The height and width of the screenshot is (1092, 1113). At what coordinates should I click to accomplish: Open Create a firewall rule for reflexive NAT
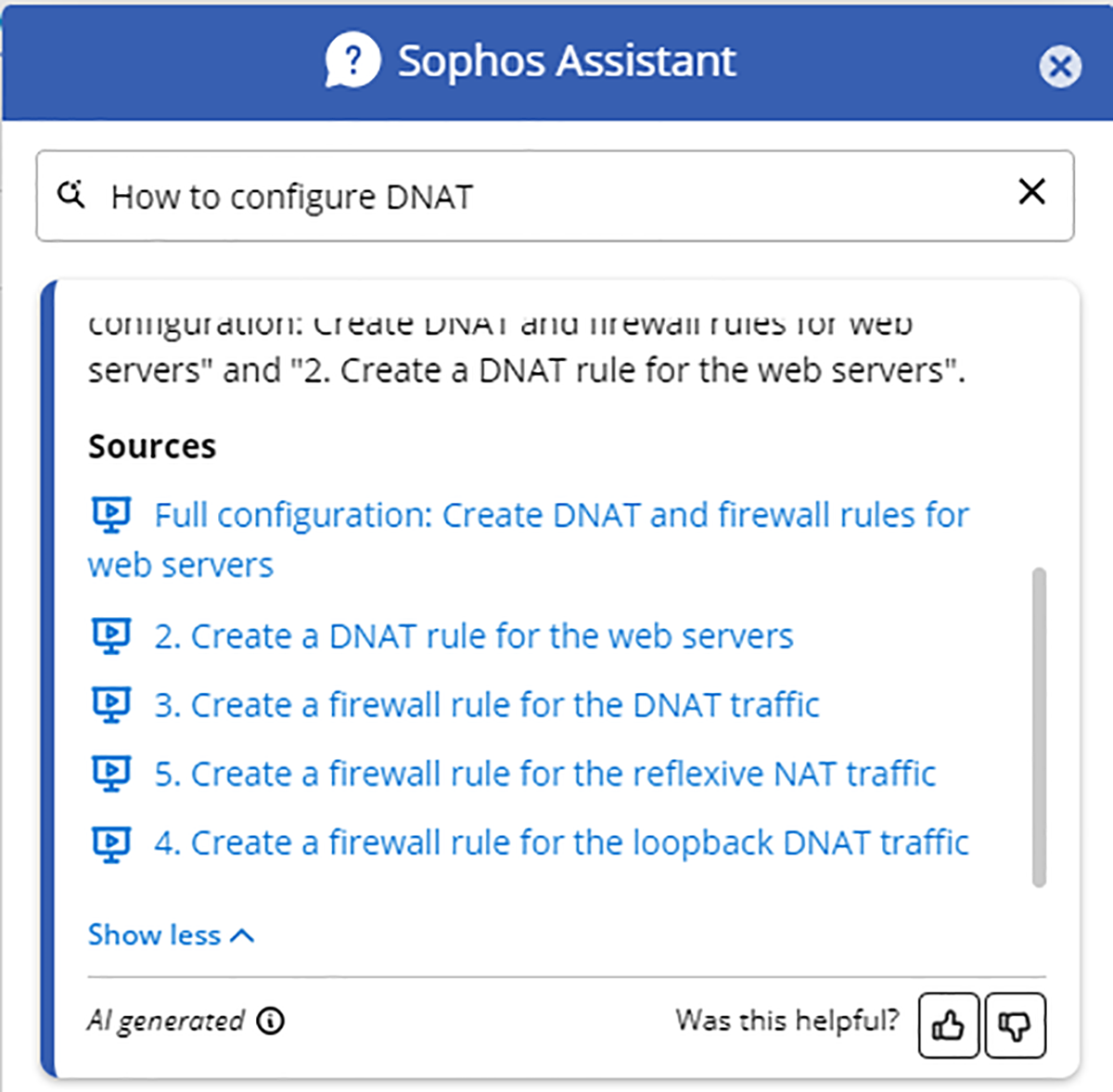545,773
